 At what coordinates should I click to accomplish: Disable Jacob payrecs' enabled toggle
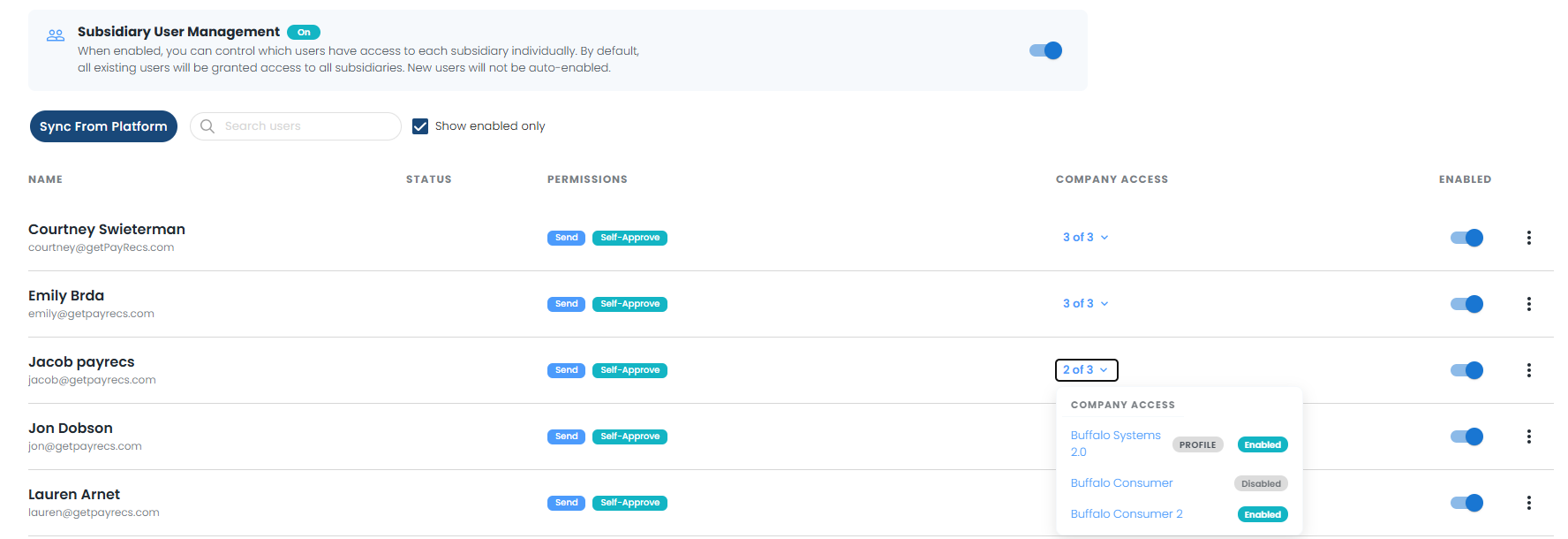[x=1466, y=370]
